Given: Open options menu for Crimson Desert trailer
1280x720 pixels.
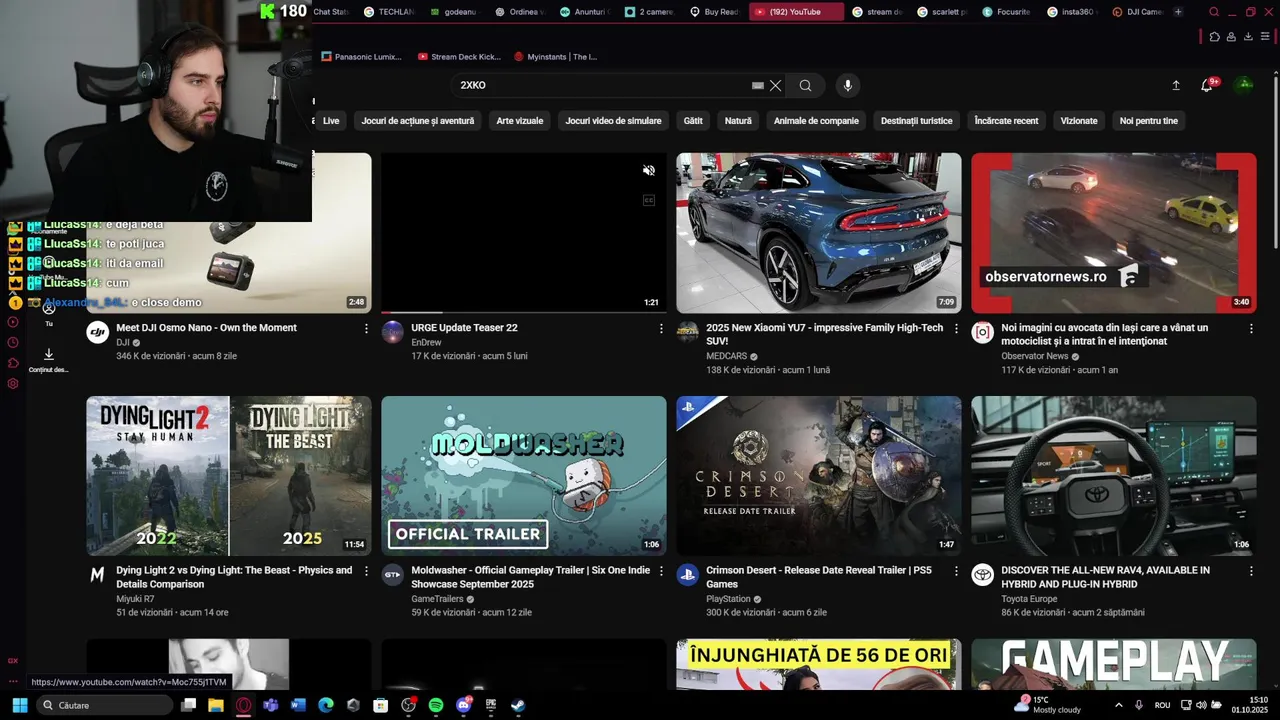Looking at the screenshot, I should coord(956,571).
